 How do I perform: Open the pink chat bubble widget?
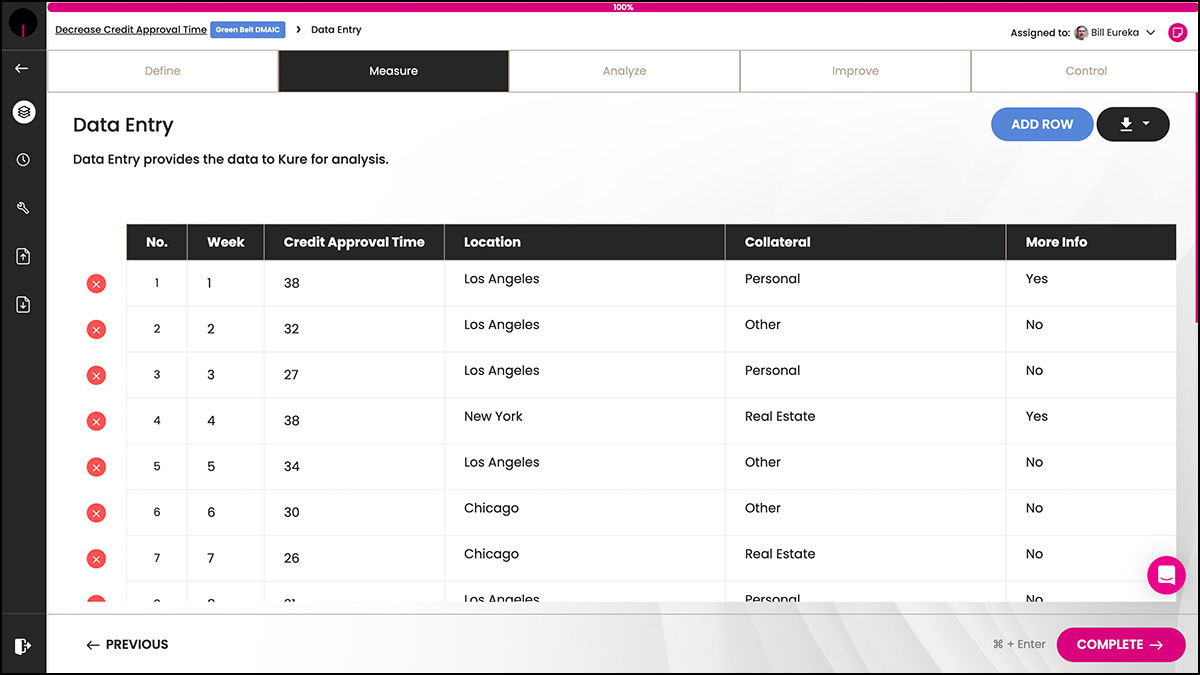[x=1166, y=575]
